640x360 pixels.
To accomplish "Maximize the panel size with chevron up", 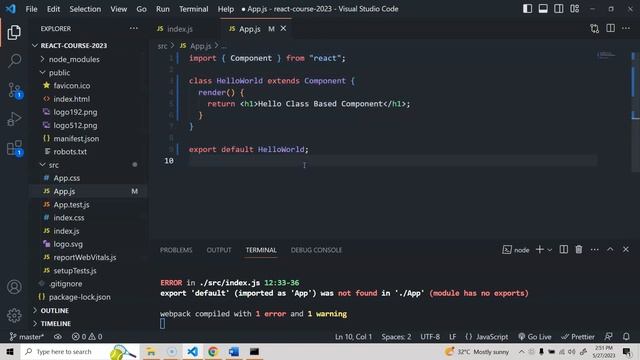I will click(x=610, y=249).
